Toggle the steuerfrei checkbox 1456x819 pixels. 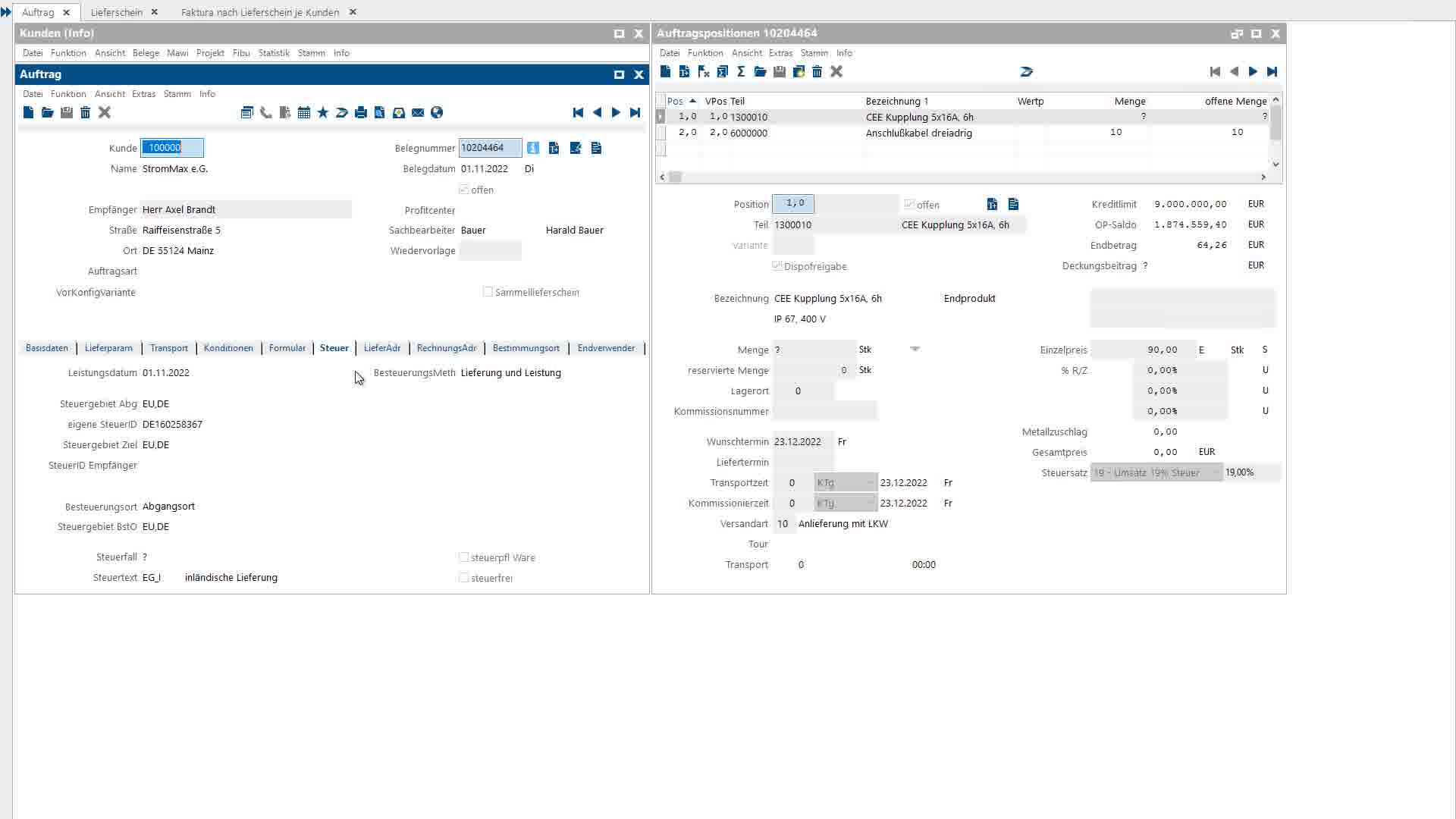pyautogui.click(x=463, y=578)
